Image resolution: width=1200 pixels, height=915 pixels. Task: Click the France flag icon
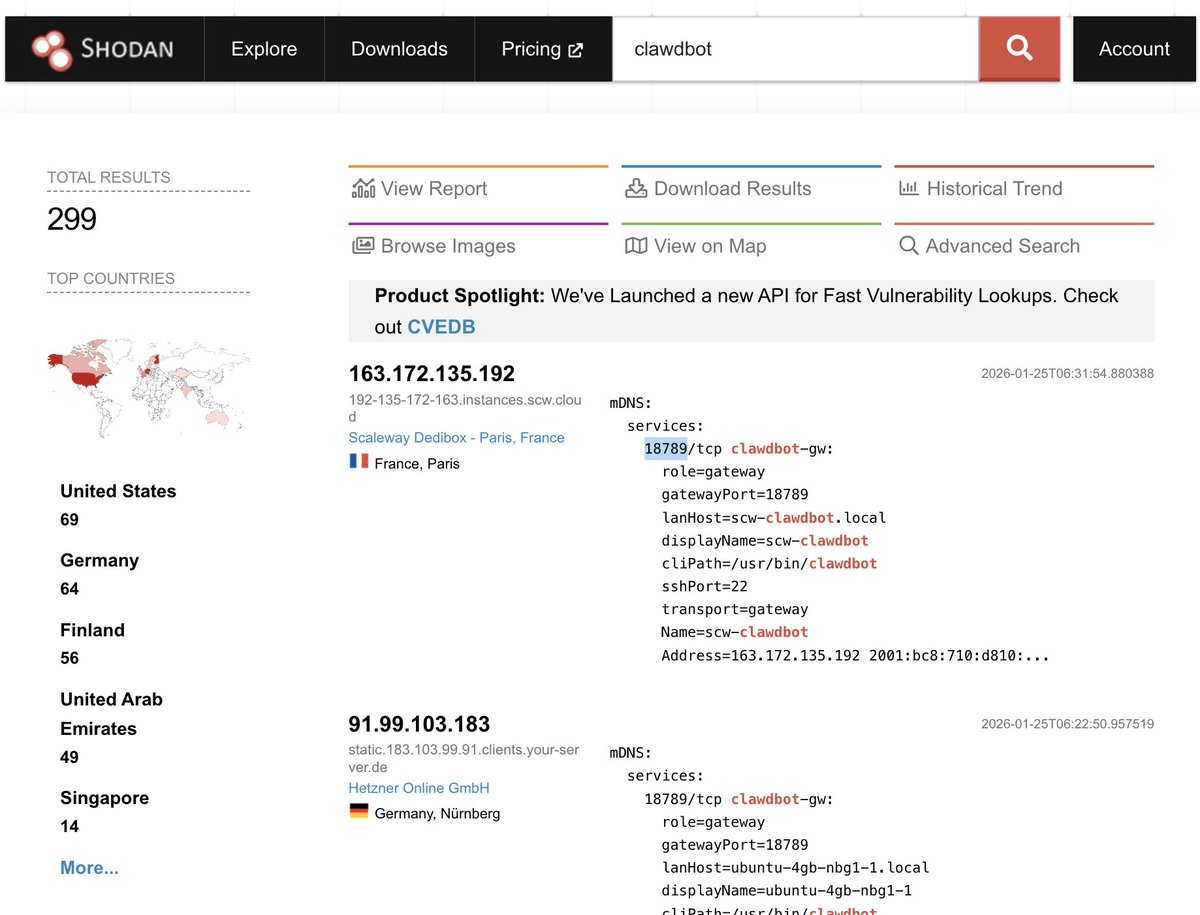point(359,462)
